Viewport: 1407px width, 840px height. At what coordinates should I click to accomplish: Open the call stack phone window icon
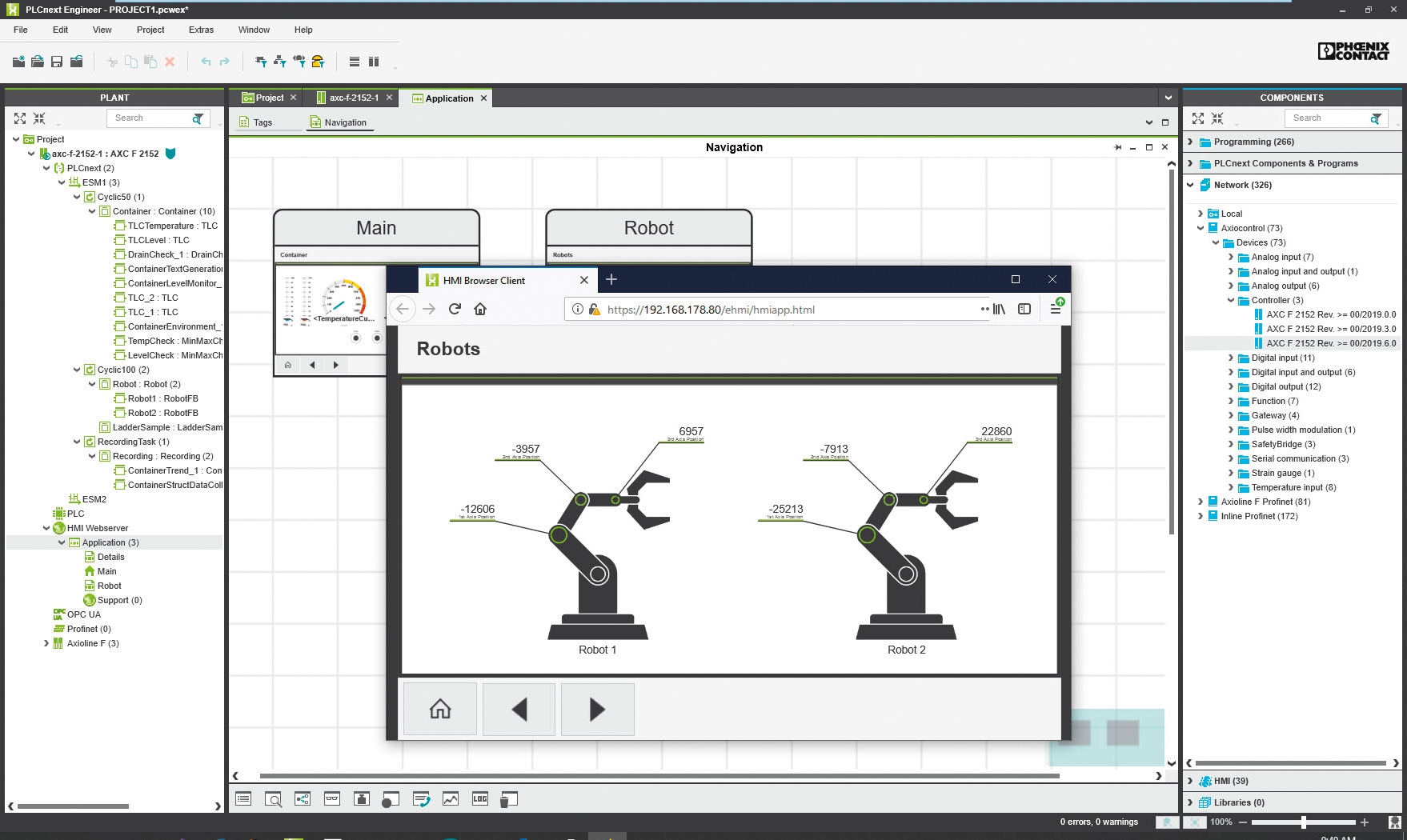(421, 799)
